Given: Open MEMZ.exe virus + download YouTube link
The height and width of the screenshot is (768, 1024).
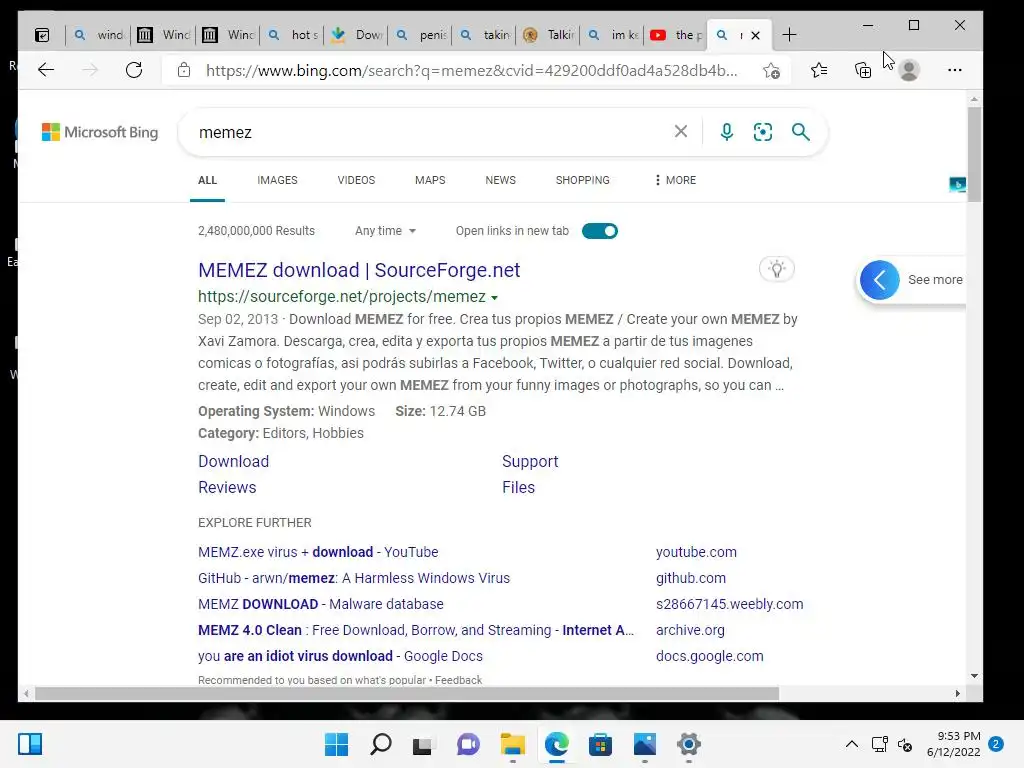Looking at the screenshot, I should pos(318,552).
